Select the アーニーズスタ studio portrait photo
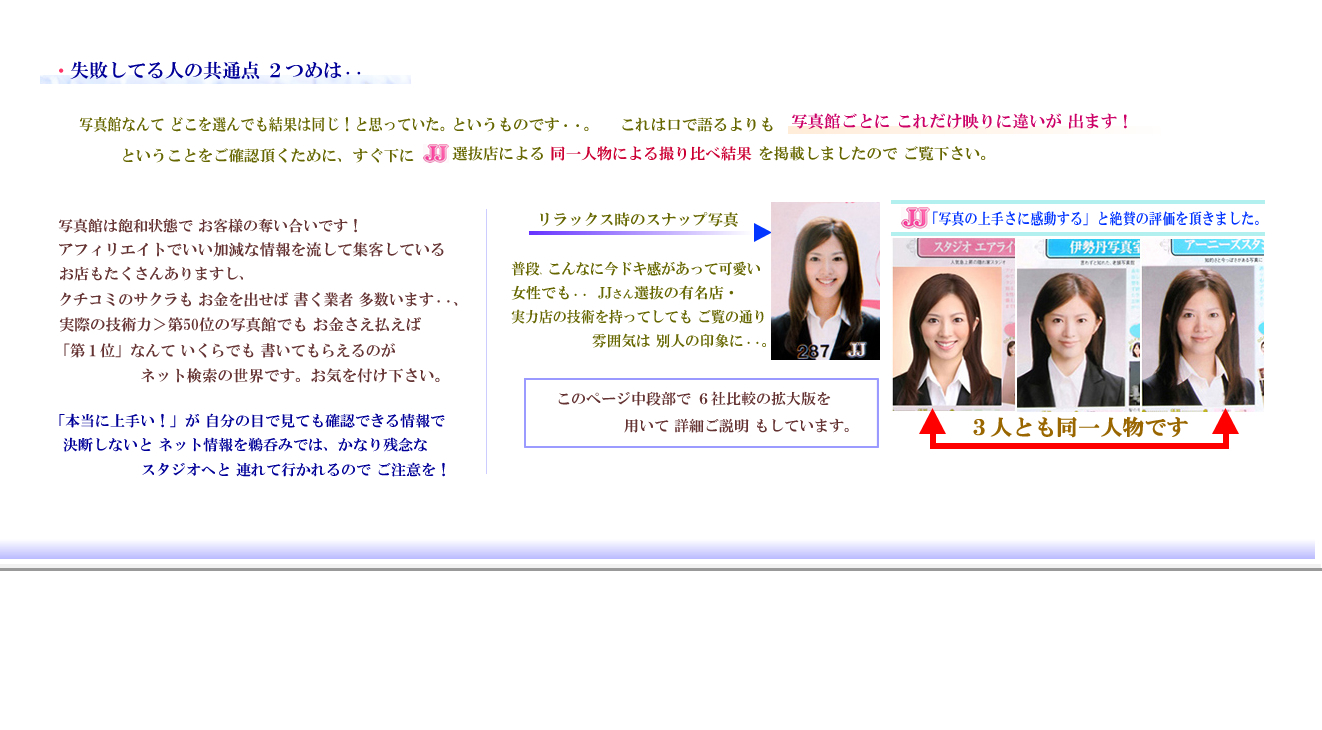 pyautogui.click(x=1203, y=325)
